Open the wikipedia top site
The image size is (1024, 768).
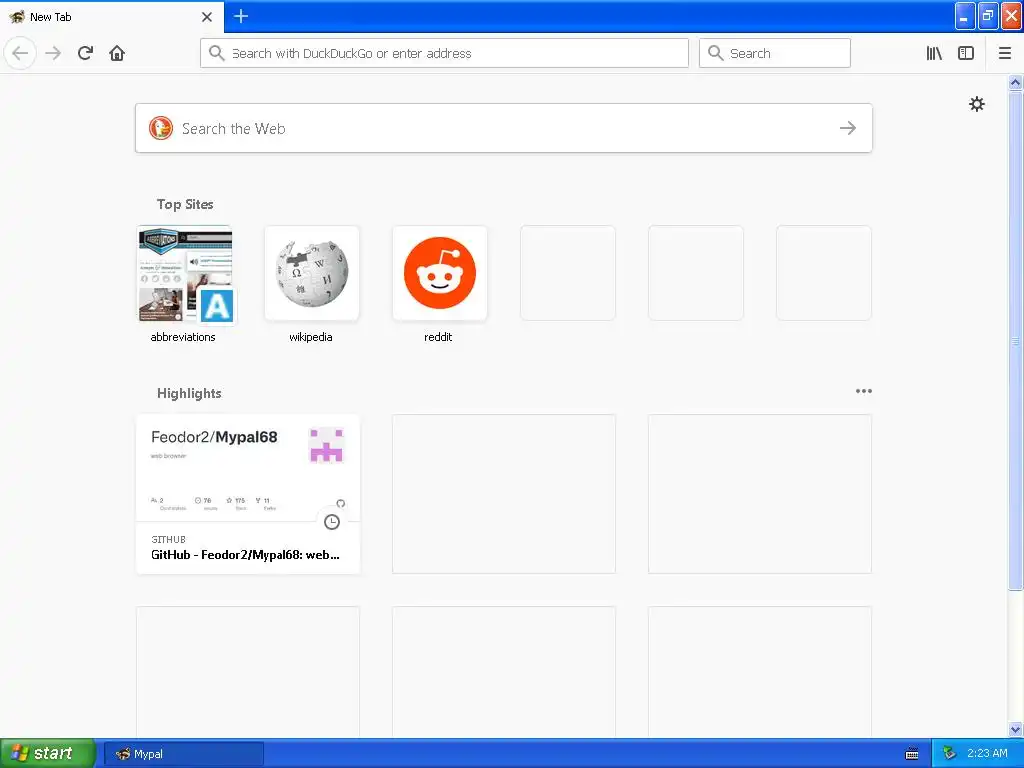(312, 284)
